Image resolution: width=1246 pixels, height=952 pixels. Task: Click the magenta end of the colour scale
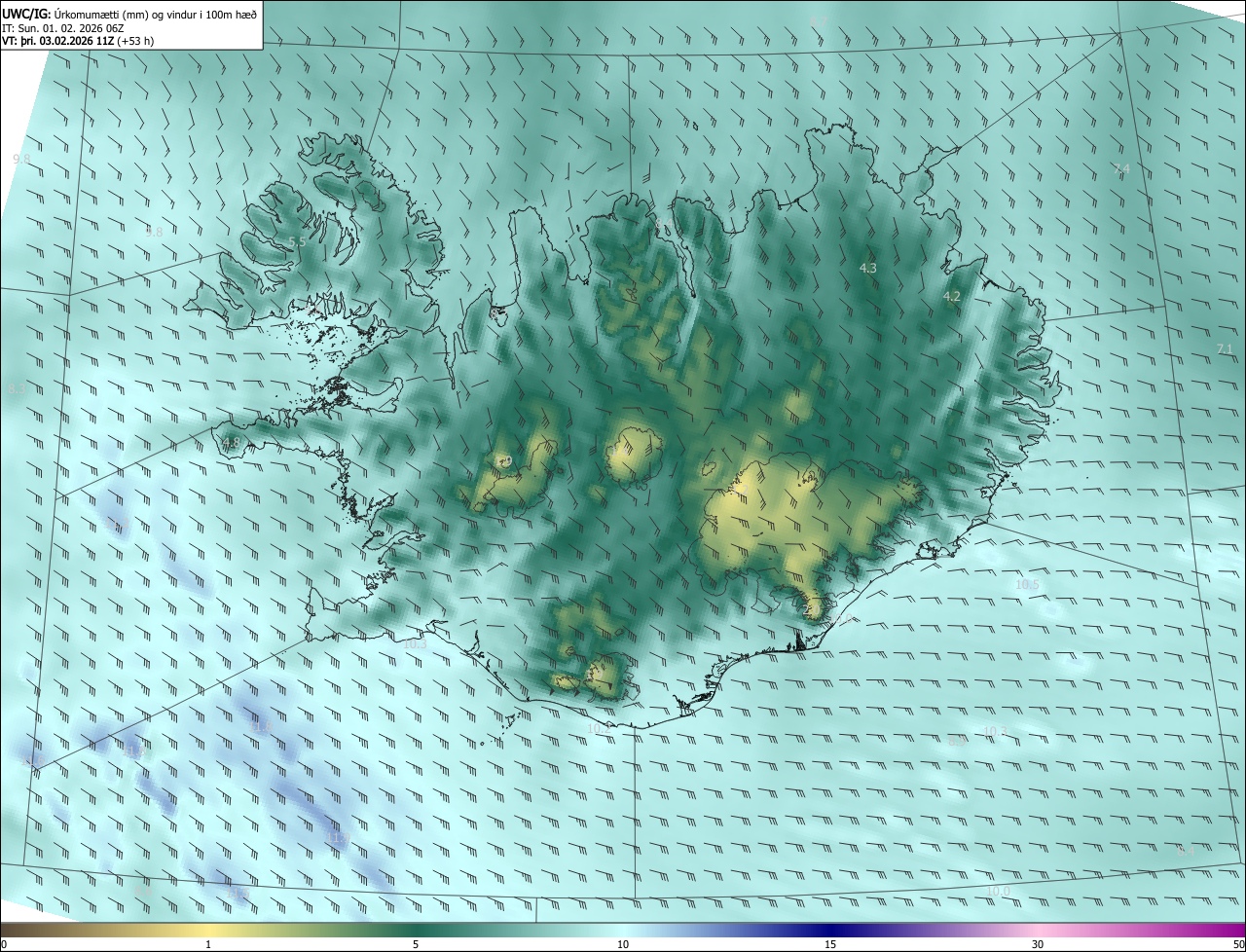tap(1228, 930)
